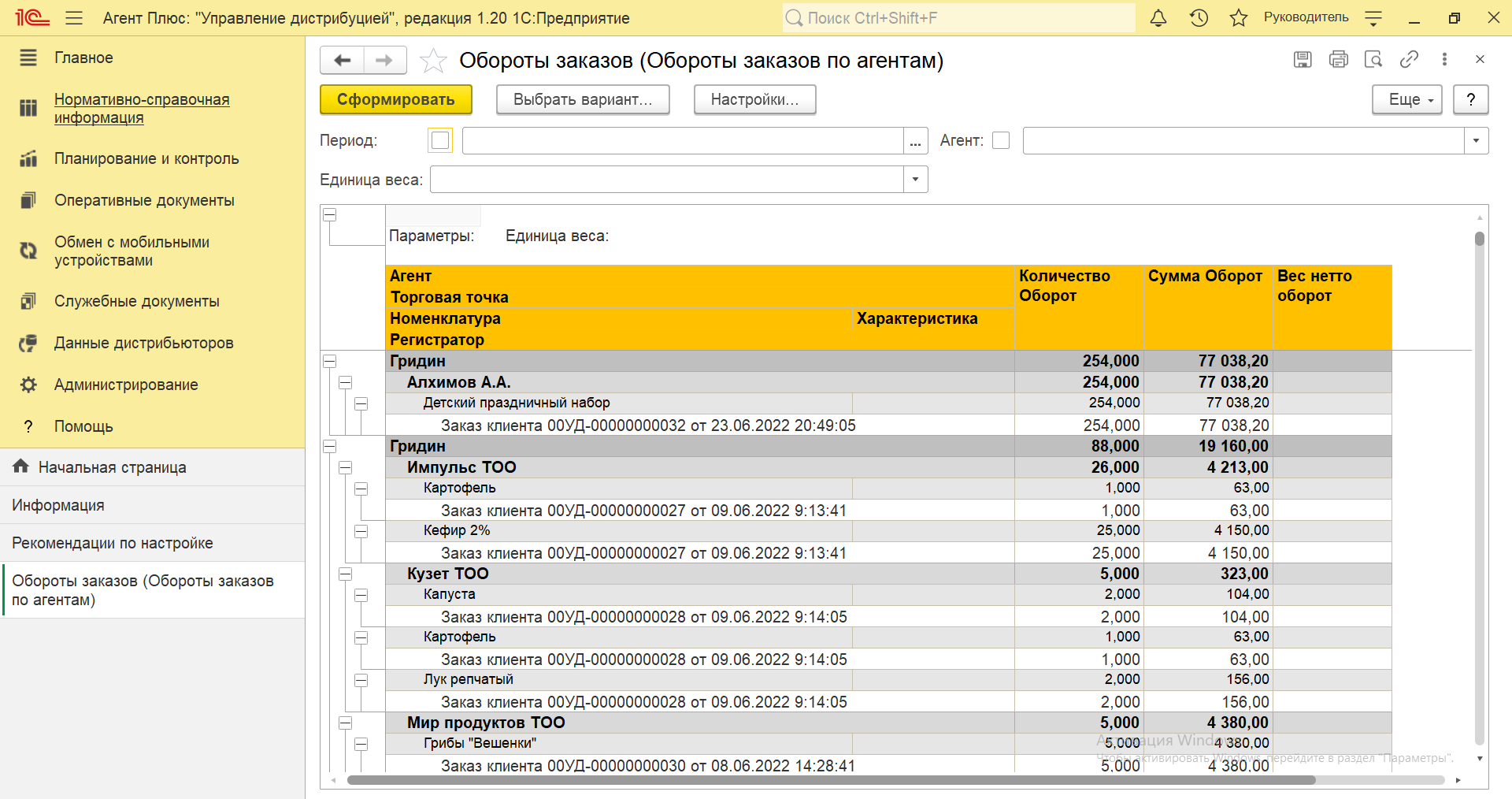Image resolution: width=1512 pixels, height=799 pixels.
Task: Click the Служебные документы icon
Action: (28, 301)
